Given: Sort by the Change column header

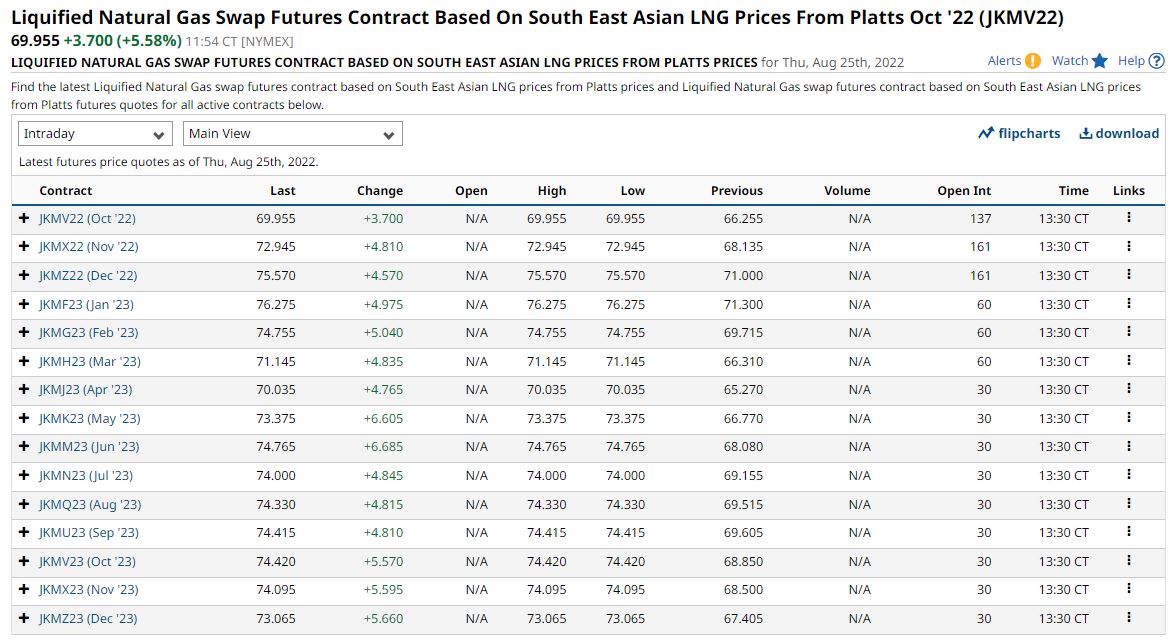Looking at the screenshot, I should coord(379,190).
